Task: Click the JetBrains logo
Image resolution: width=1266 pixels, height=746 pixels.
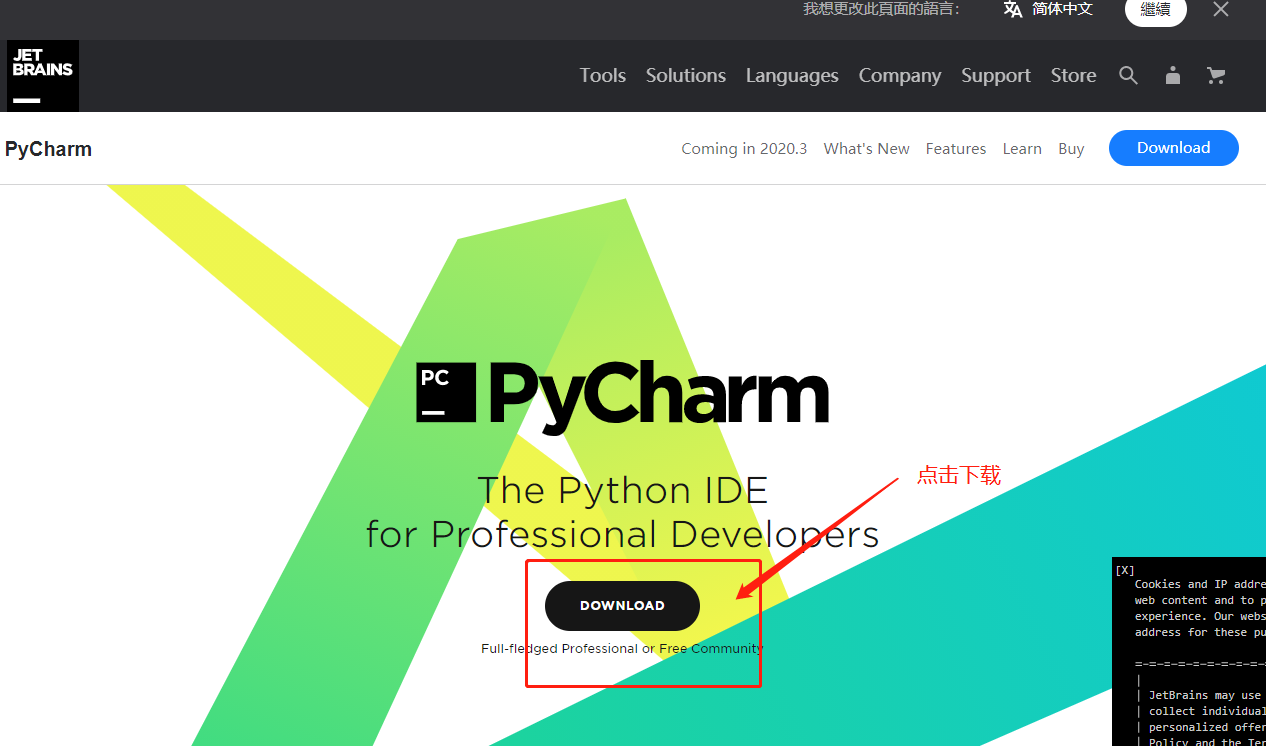Action: tap(43, 76)
